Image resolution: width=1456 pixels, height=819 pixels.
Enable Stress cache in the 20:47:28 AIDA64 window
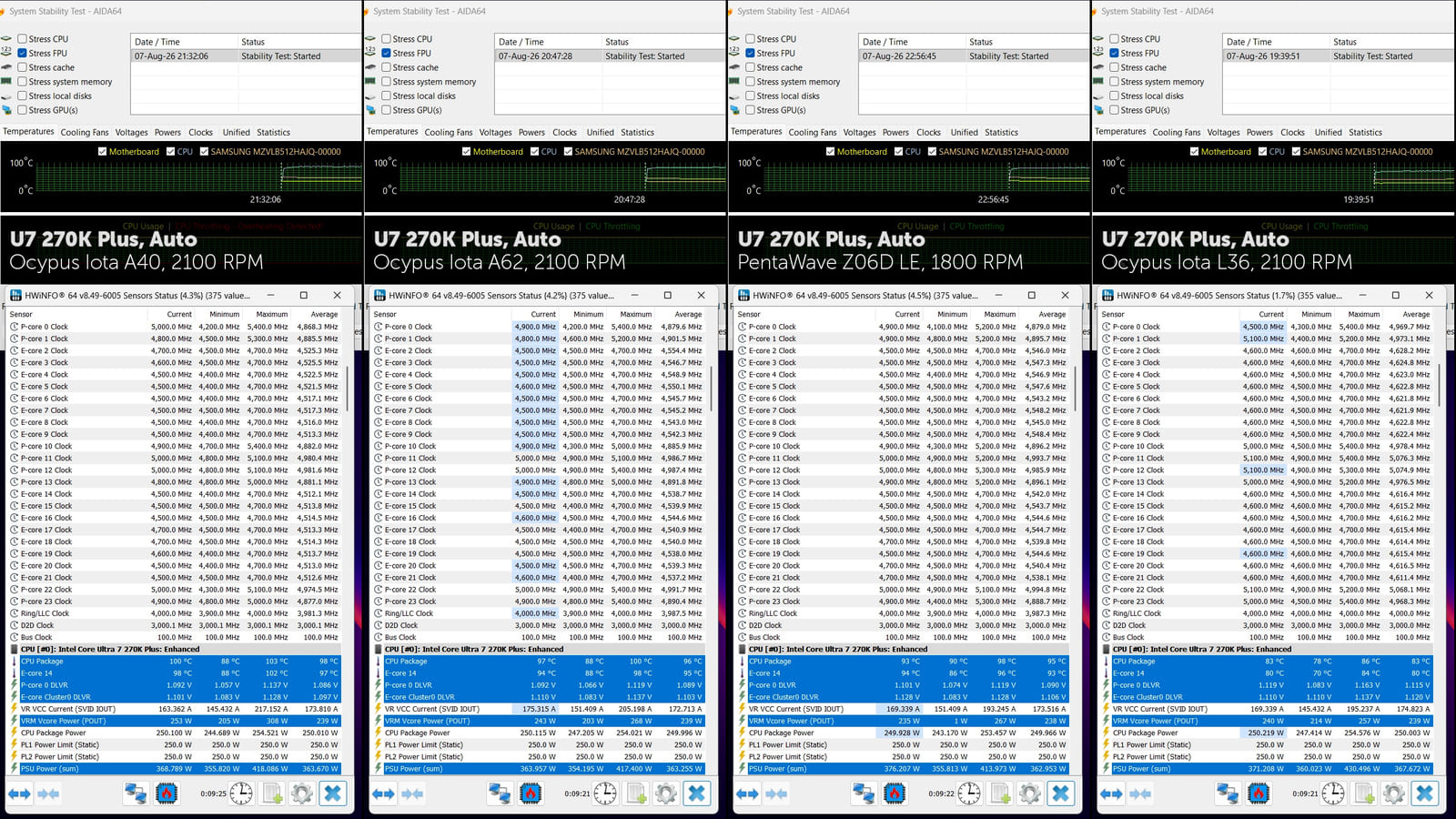tap(386, 67)
